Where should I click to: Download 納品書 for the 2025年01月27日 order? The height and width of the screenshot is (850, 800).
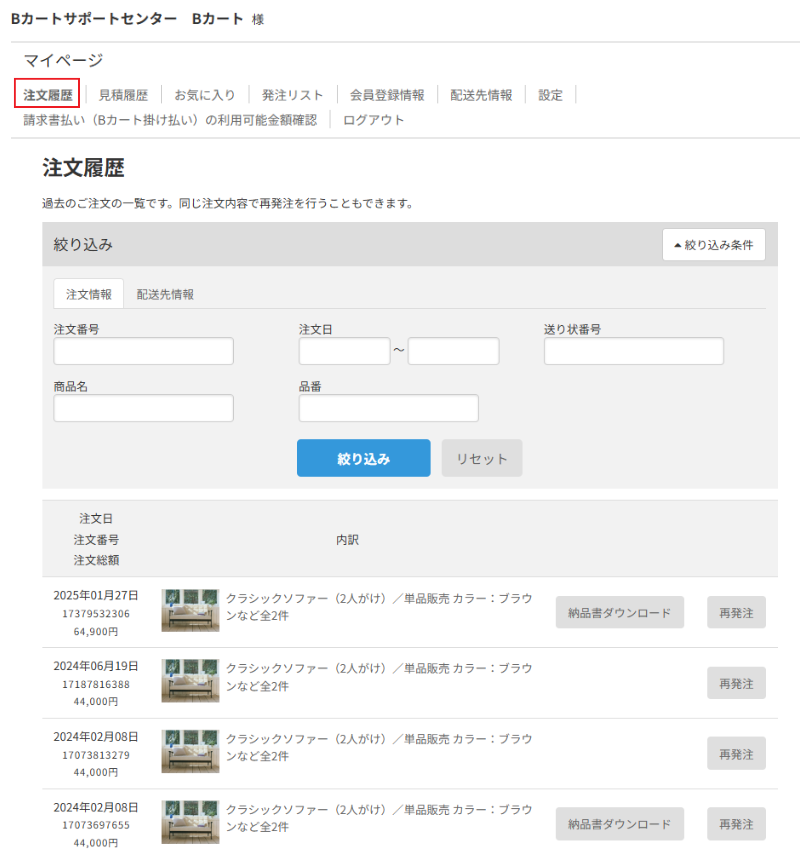click(619, 612)
